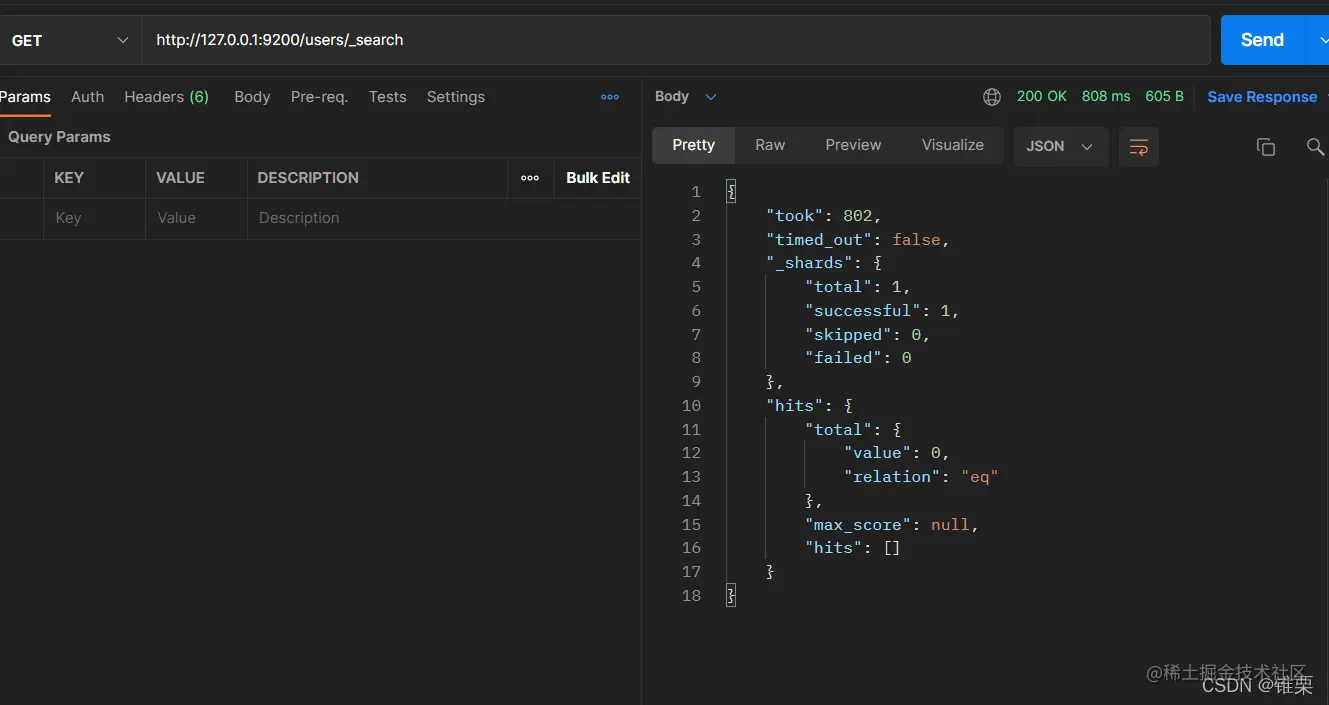Click line number 10 in gutter
The image size is (1329, 705).
point(691,406)
